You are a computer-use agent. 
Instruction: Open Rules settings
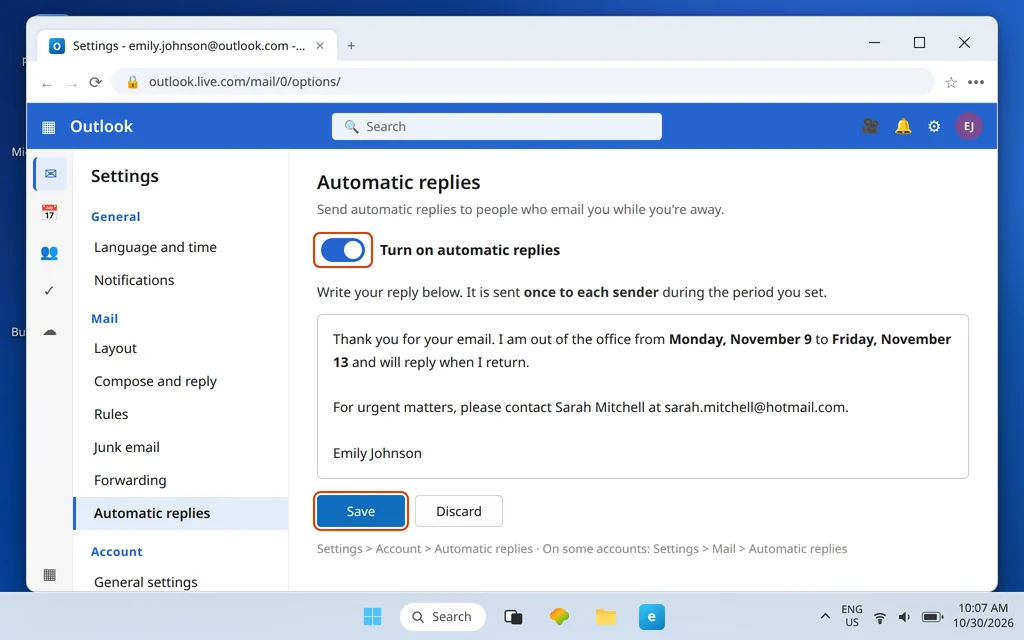click(x=111, y=414)
